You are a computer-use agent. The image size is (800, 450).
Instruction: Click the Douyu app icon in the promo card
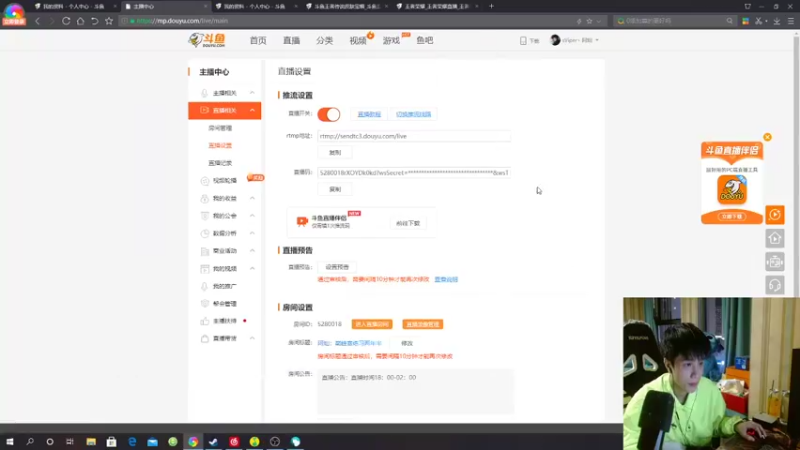click(x=732, y=190)
